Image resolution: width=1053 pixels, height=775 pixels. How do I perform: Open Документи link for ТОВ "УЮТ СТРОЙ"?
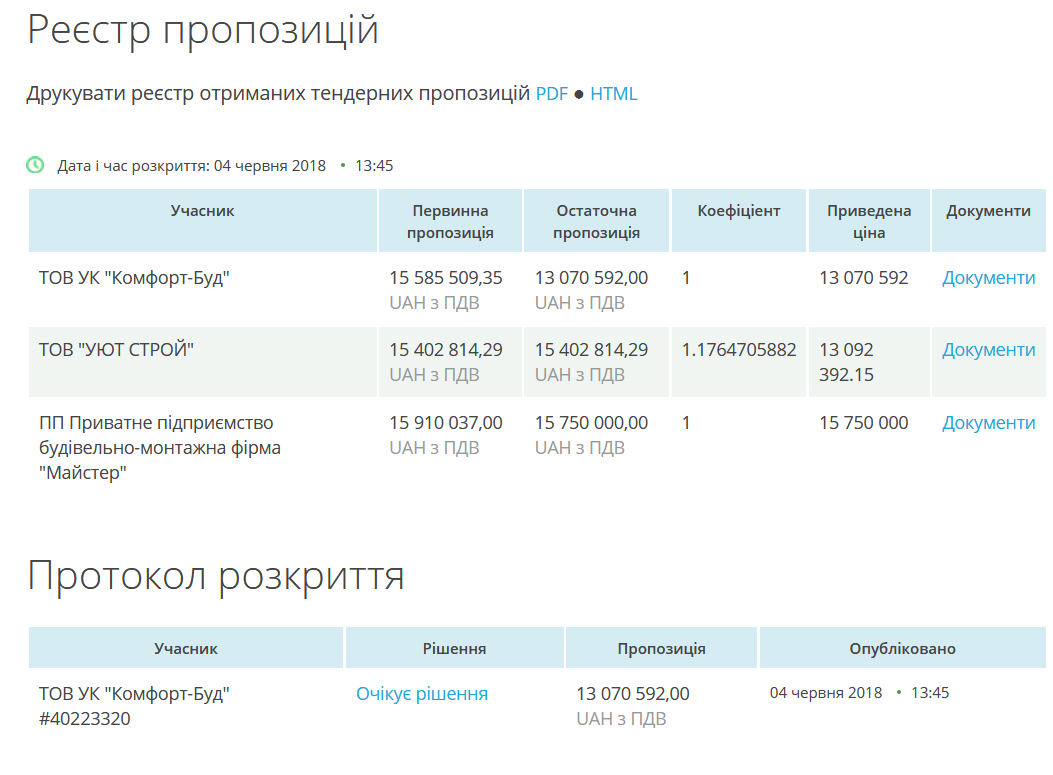(988, 350)
